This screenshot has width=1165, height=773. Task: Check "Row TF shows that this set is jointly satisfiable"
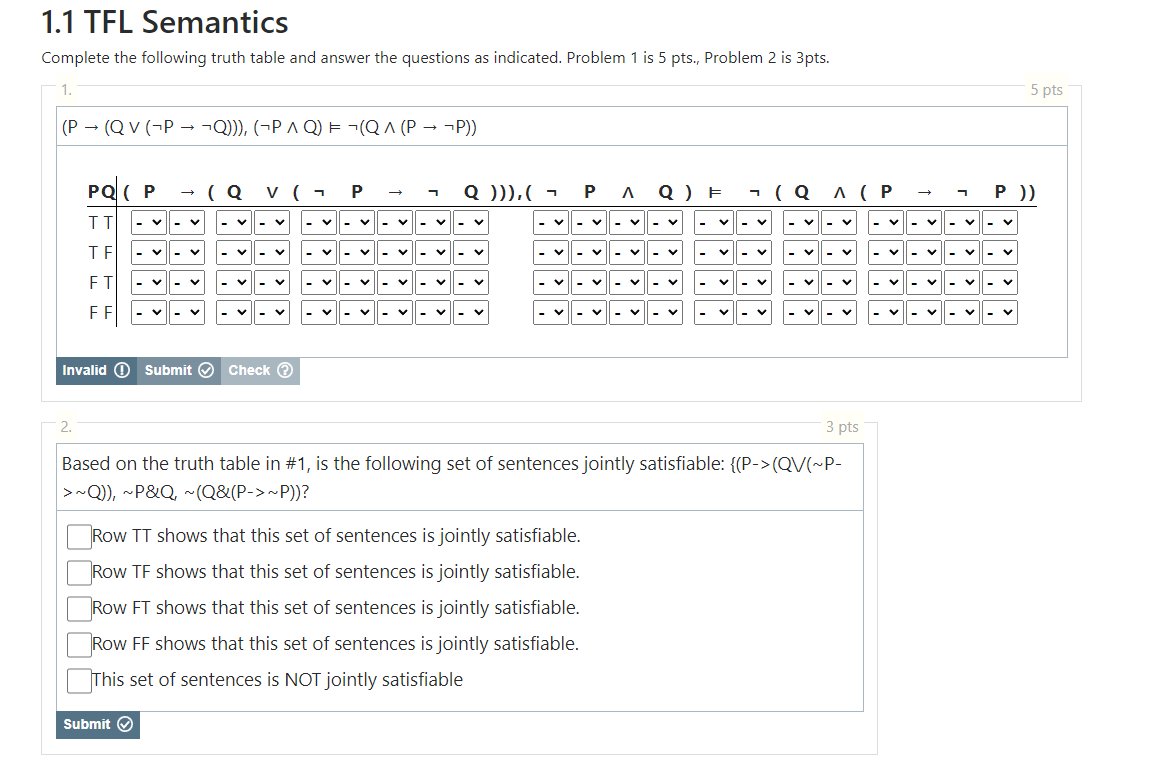click(78, 572)
